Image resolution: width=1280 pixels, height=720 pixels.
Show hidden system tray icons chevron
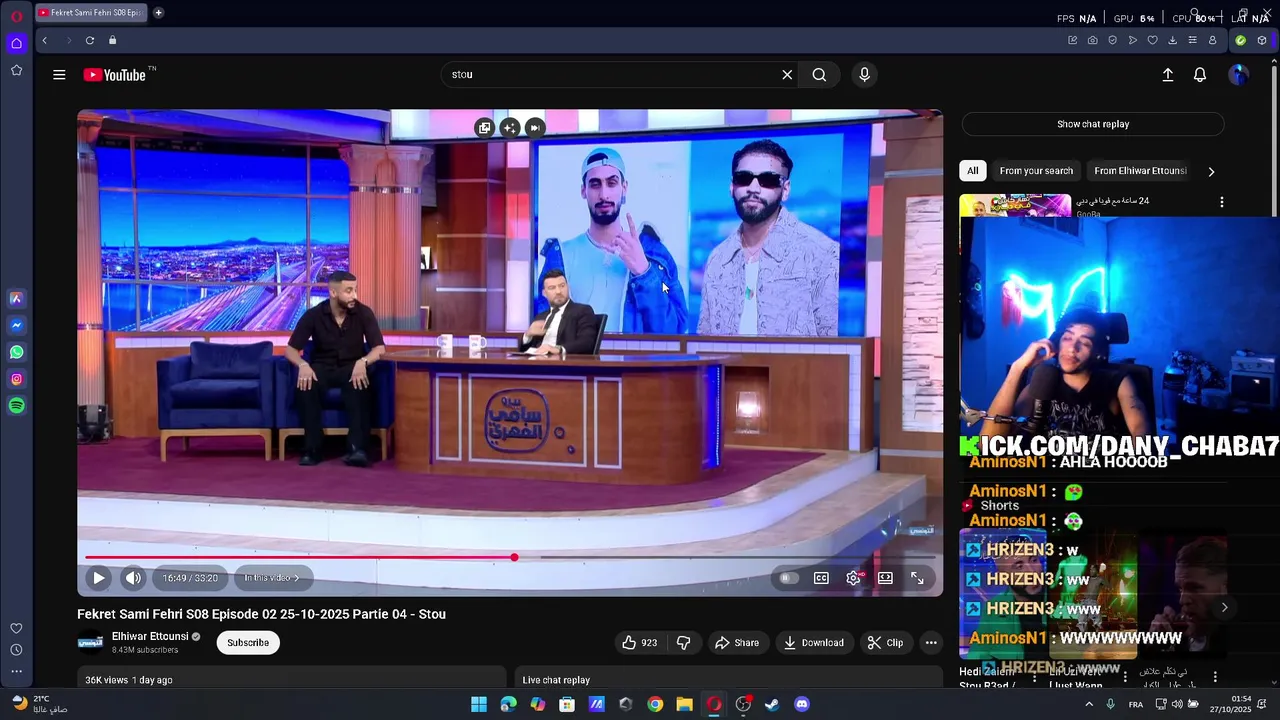click(1089, 704)
